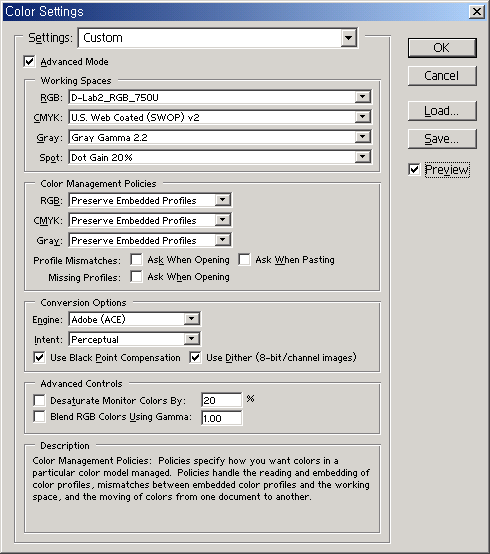Open the Spot Dot Gain dropdown
This screenshot has width=490, height=554.
(220, 158)
